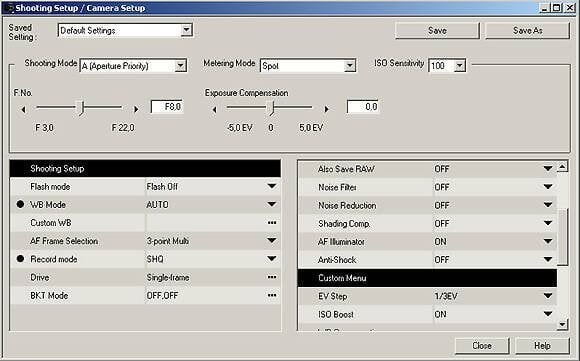This screenshot has height=361, width=580.
Task: Click the Save As button
Action: 527,30
